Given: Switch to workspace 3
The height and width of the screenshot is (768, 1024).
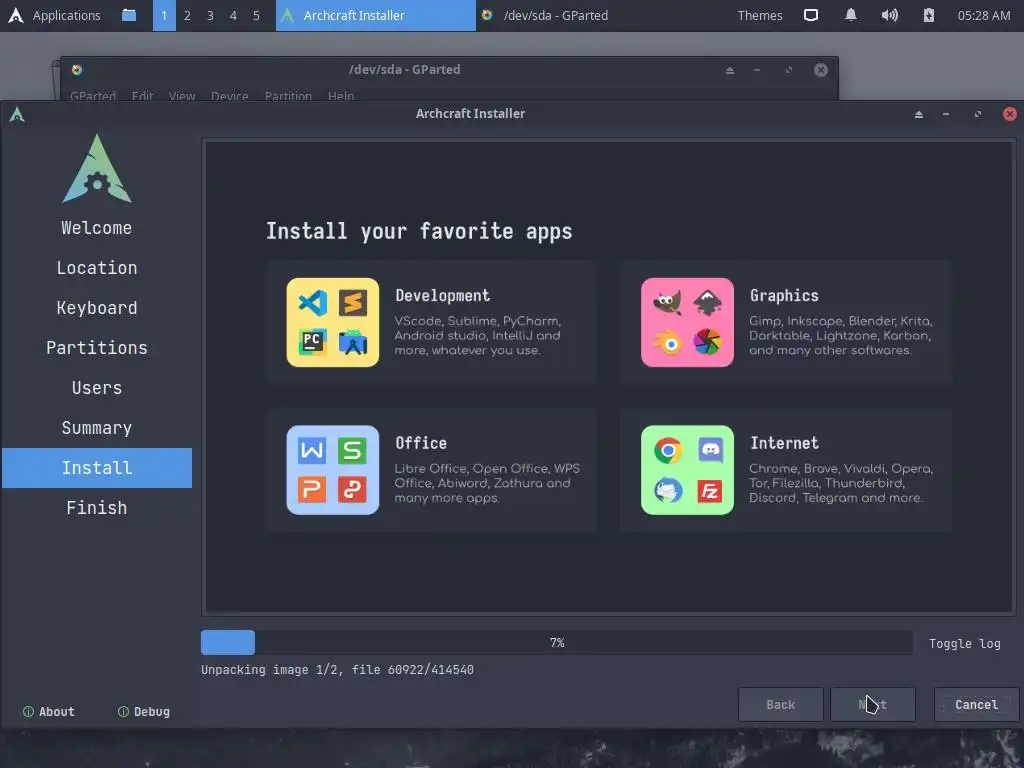Looking at the screenshot, I should point(210,15).
